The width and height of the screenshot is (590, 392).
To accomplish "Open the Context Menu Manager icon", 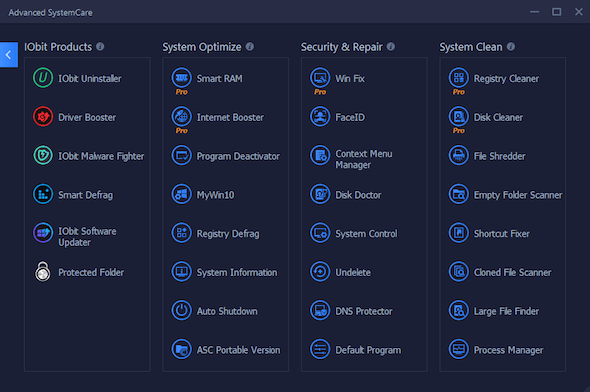I will 320,155.
